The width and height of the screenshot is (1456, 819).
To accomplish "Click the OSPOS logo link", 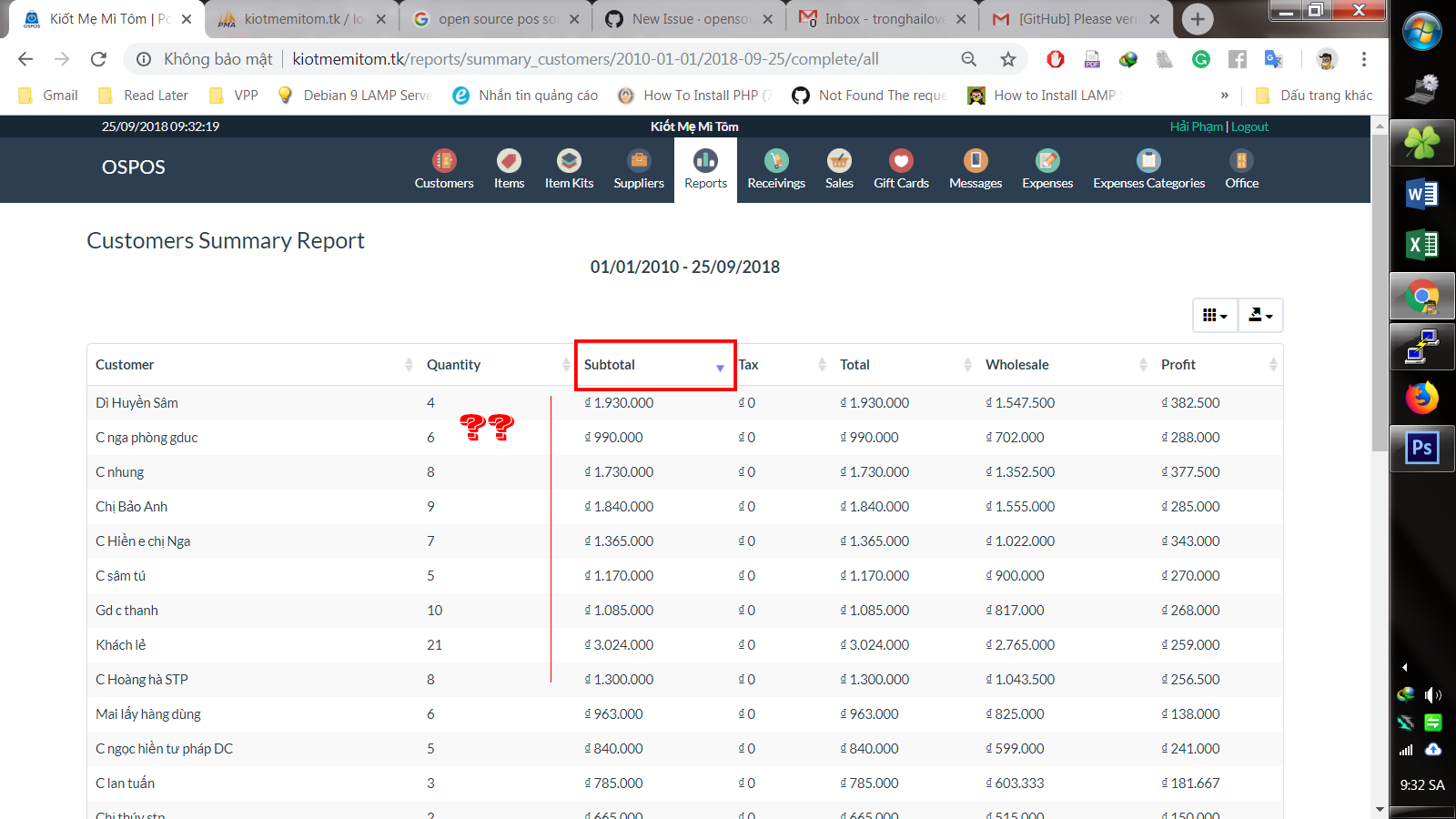I will [x=134, y=167].
